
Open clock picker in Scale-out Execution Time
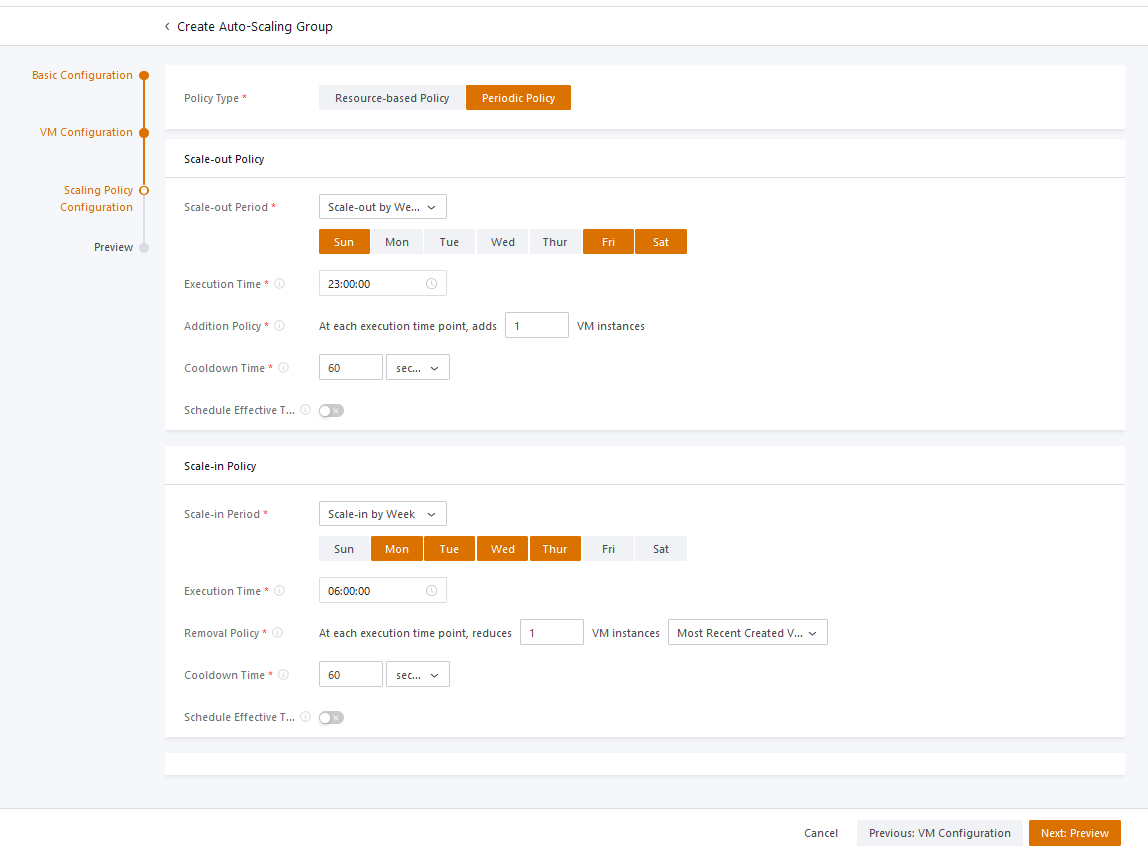click(431, 284)
